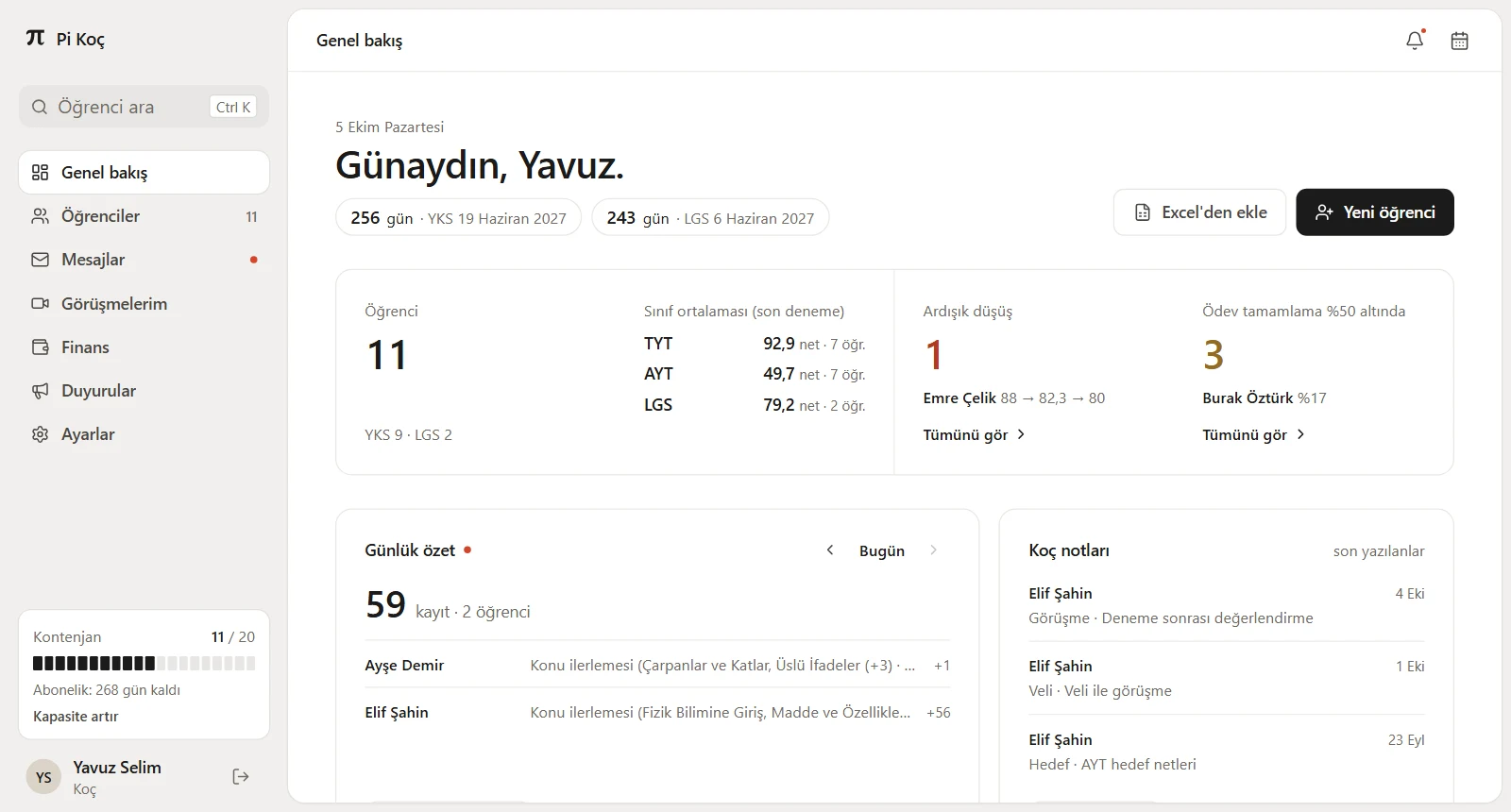
Task: Open Öğrenciler menu item
Action: coord(144,216)
